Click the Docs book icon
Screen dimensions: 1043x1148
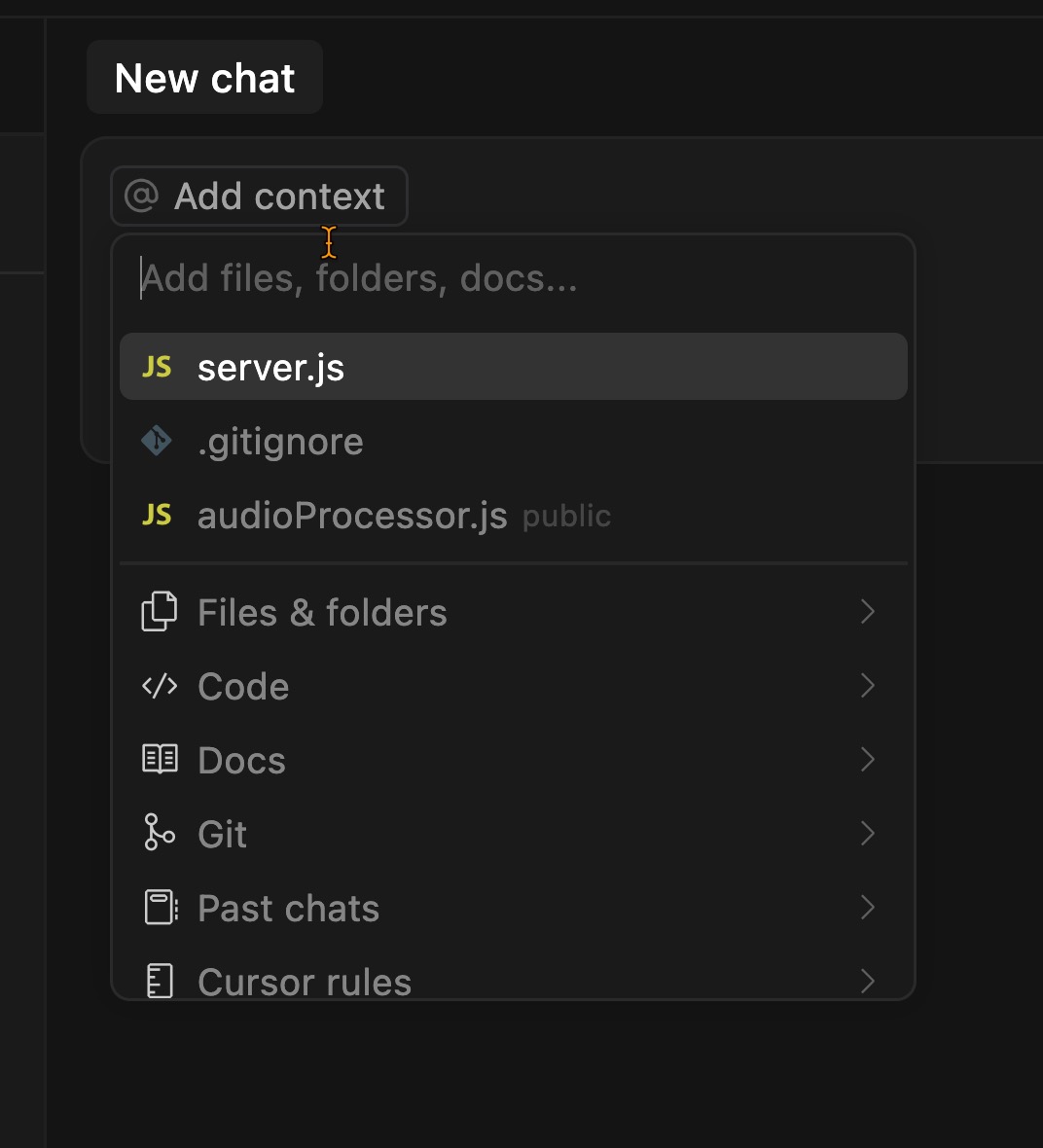click(x=160, y=760)
